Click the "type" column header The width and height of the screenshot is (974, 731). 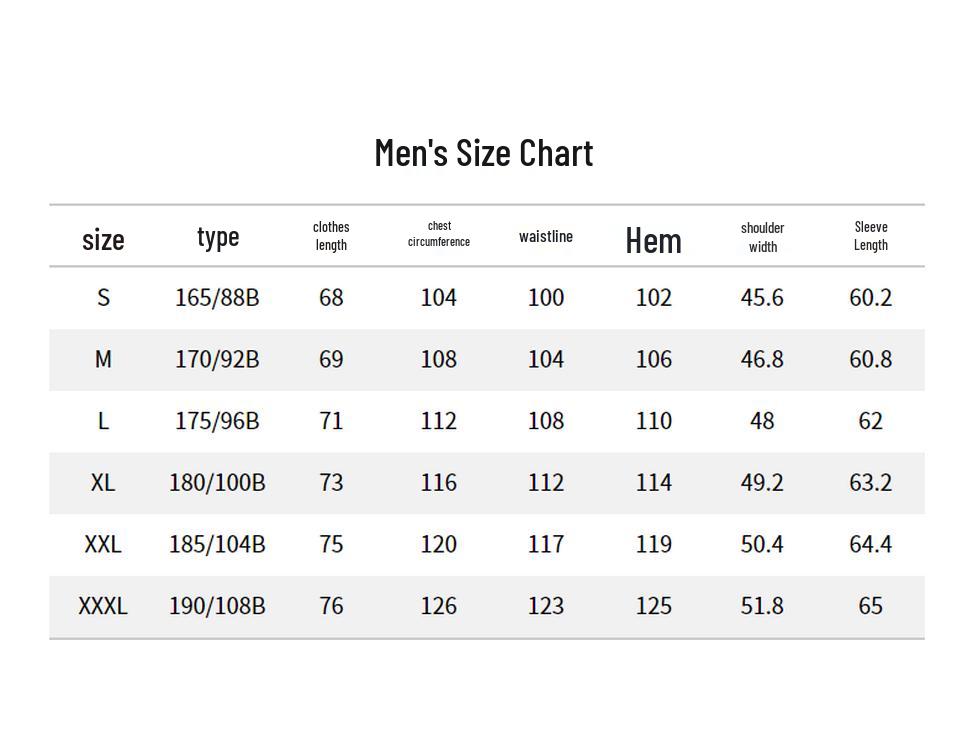tap(218, 237)
